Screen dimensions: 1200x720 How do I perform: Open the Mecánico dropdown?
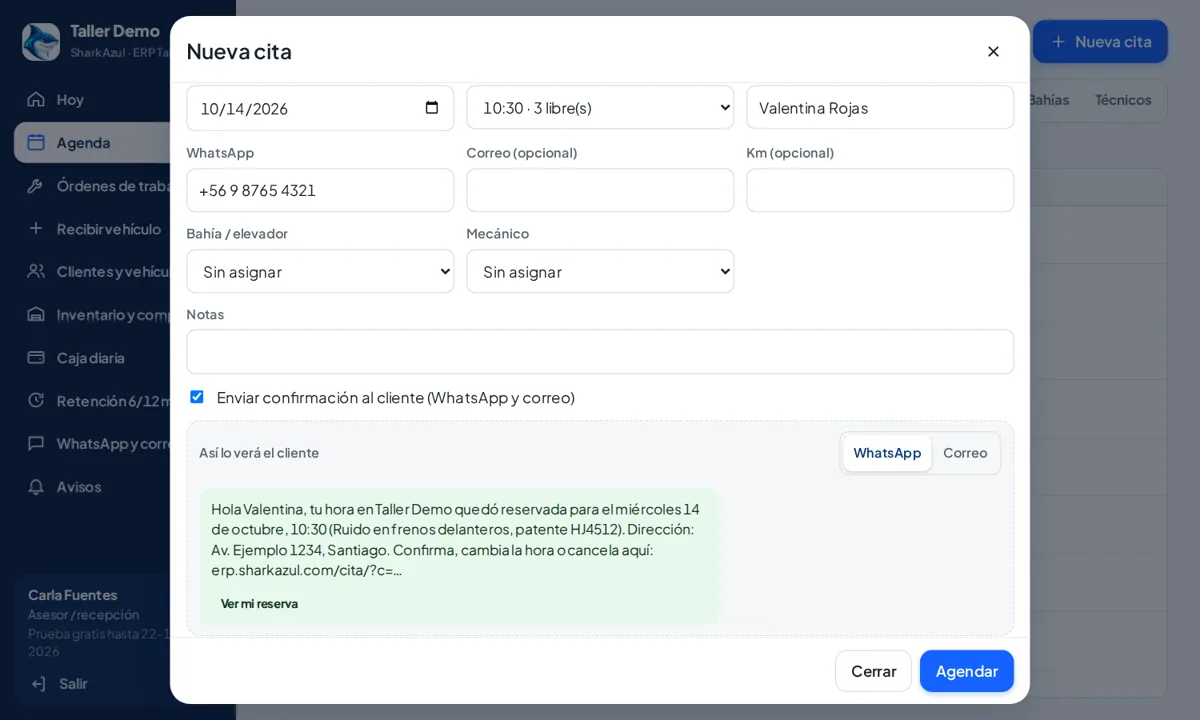coord(600,271)
